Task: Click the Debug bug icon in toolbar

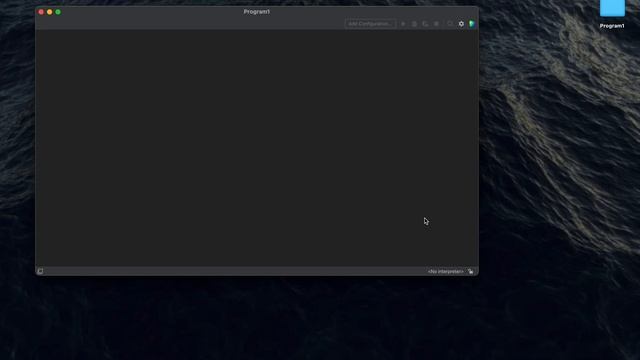Action: coord(414,24)
